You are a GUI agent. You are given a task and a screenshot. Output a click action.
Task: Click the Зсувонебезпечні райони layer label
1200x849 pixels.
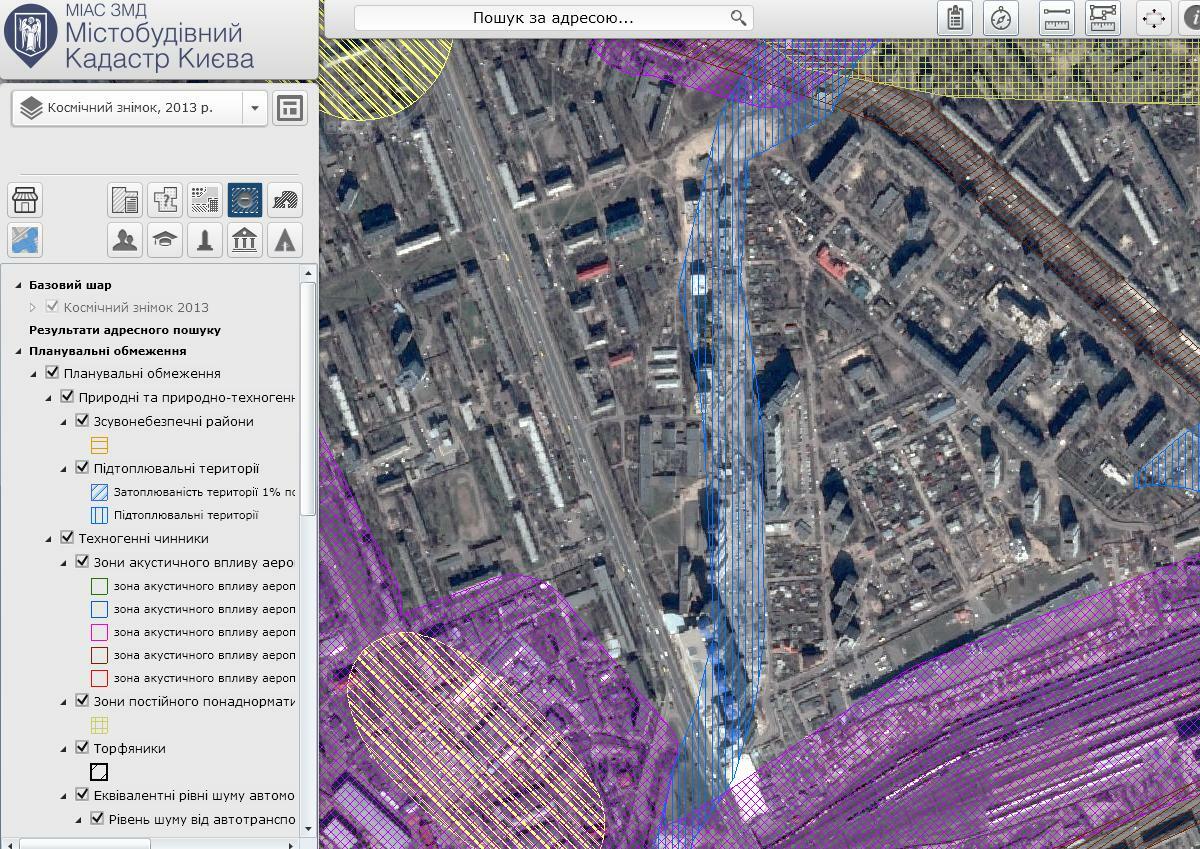pos(173,421)
